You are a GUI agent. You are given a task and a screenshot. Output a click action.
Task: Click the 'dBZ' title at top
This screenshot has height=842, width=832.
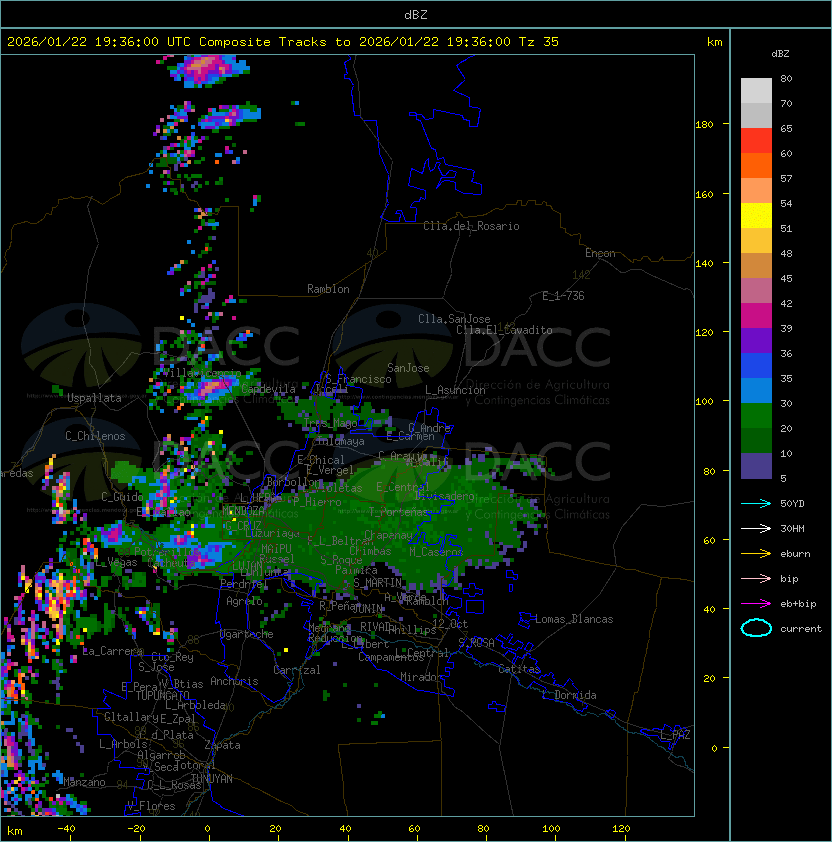[416, 15]
